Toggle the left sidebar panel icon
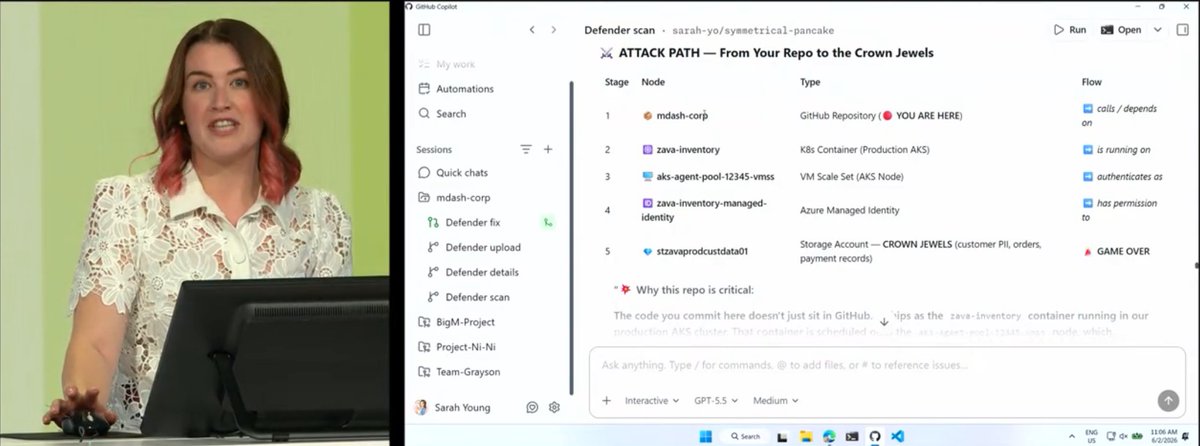The height and width of the screenshot is (446, 1200). (x=424, y=30)
